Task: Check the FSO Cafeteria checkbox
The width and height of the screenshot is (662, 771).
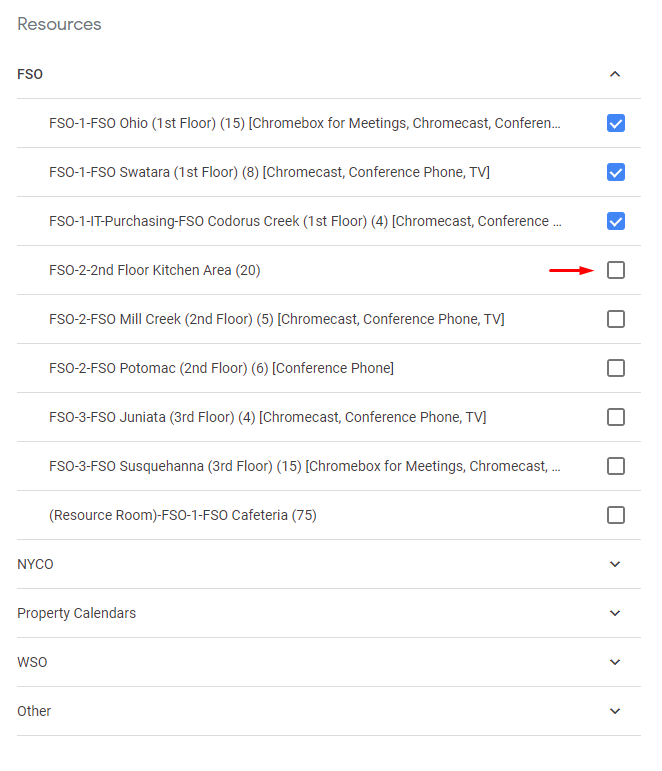Action: tap(616, 515)
